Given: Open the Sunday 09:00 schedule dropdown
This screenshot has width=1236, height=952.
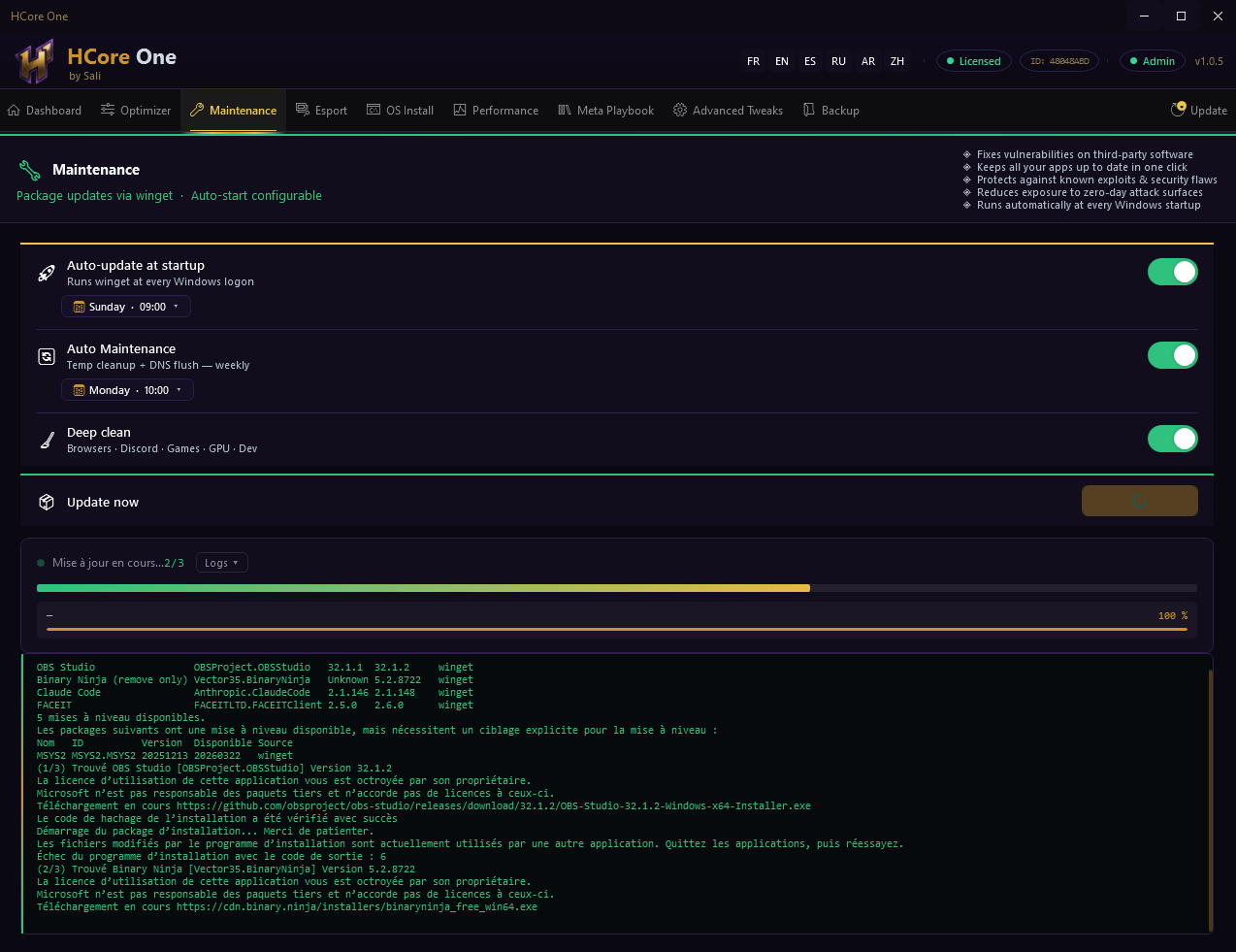Looking at the screenshot, I should coord(126,307).
